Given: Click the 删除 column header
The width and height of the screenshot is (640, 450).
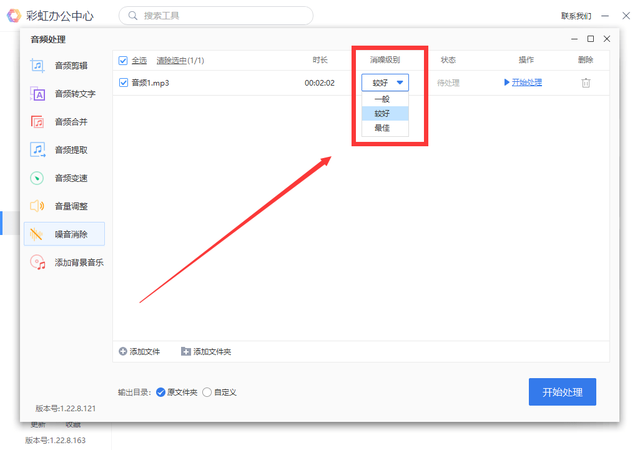Looking at the screenshot, I should (585, 60).
